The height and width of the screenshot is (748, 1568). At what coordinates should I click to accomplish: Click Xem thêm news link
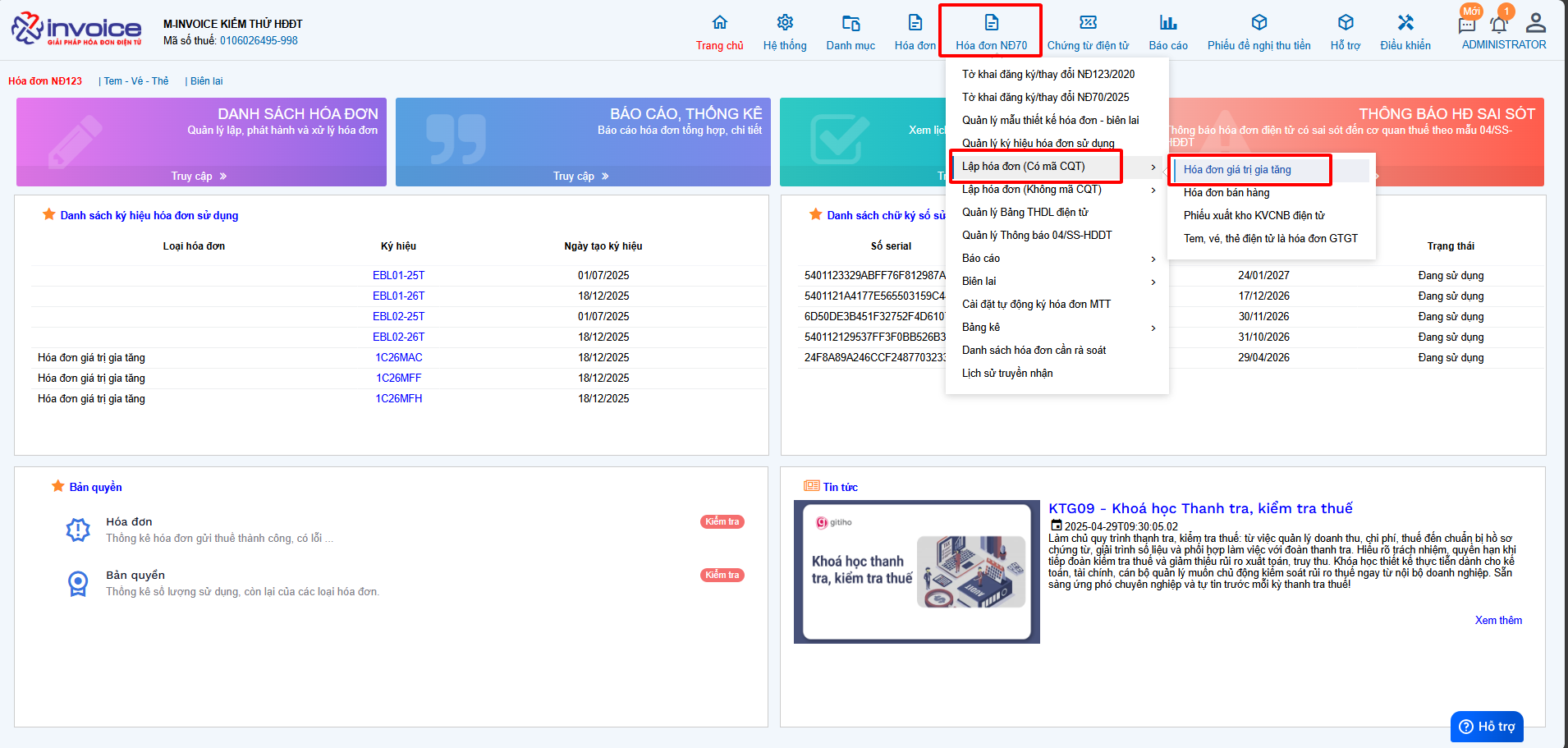1497,621
